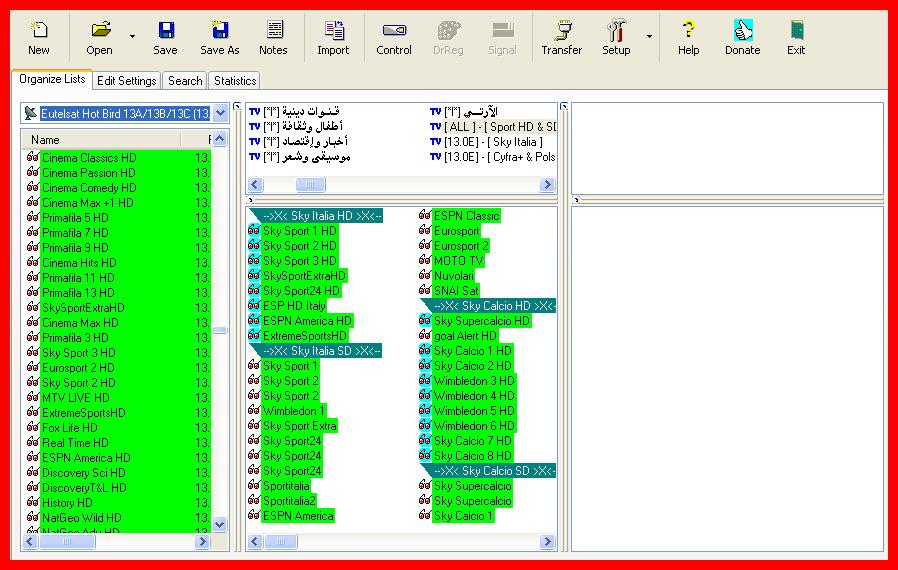The height and width of the screenshot is (570, 898).
Task: Select ESP HD Italy channel
Action: tap(294, 306)
